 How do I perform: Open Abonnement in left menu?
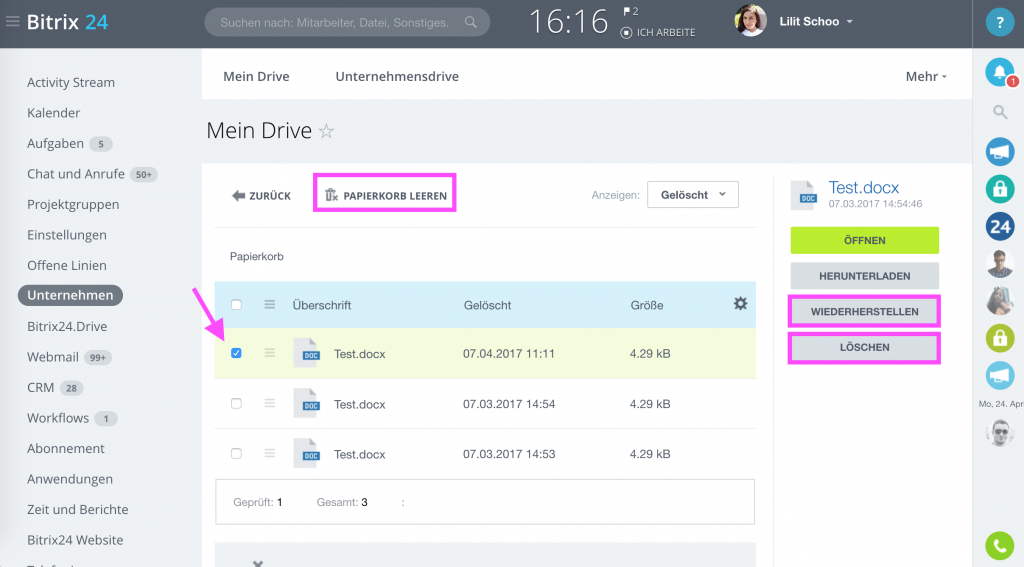pos(66,449)
